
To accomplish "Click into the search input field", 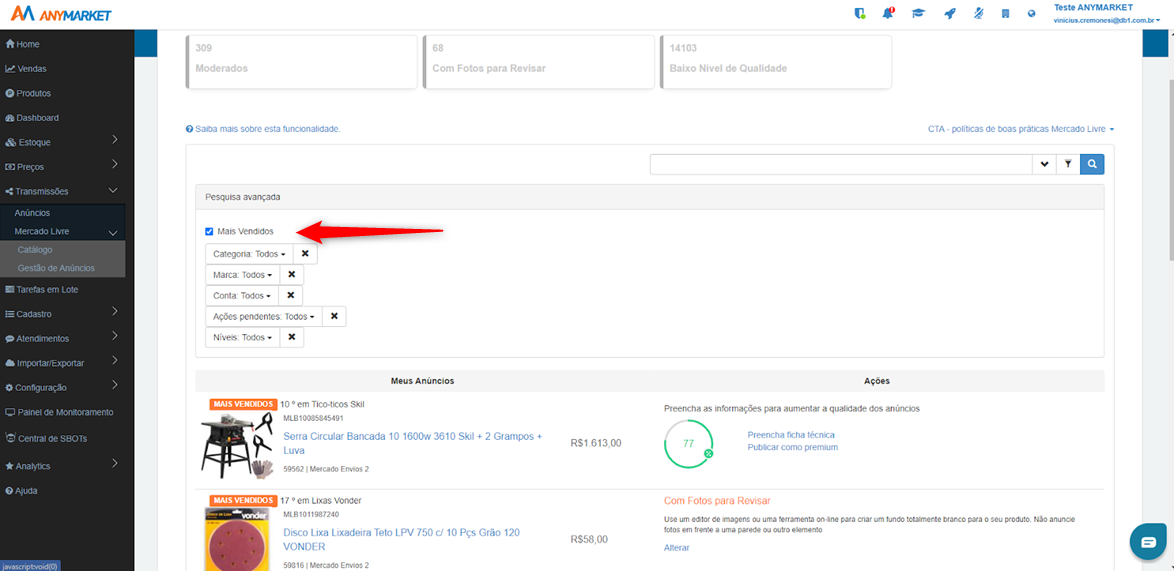I will click(841, 164).
